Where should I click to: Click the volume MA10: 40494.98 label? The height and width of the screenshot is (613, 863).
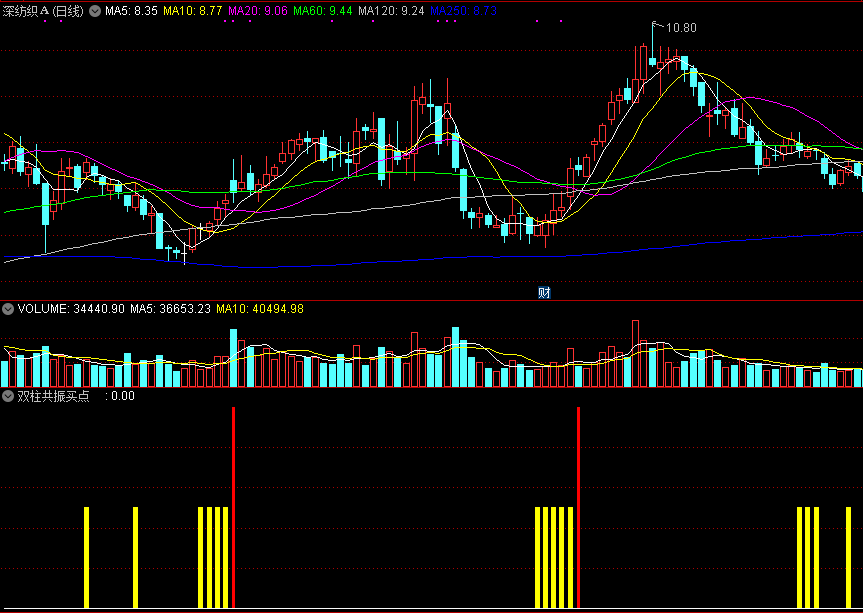coord(260,309)
